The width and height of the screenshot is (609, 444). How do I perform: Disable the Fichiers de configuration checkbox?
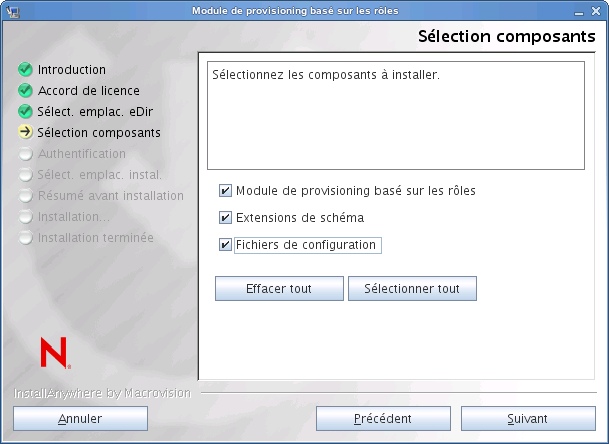click(225, 245)
